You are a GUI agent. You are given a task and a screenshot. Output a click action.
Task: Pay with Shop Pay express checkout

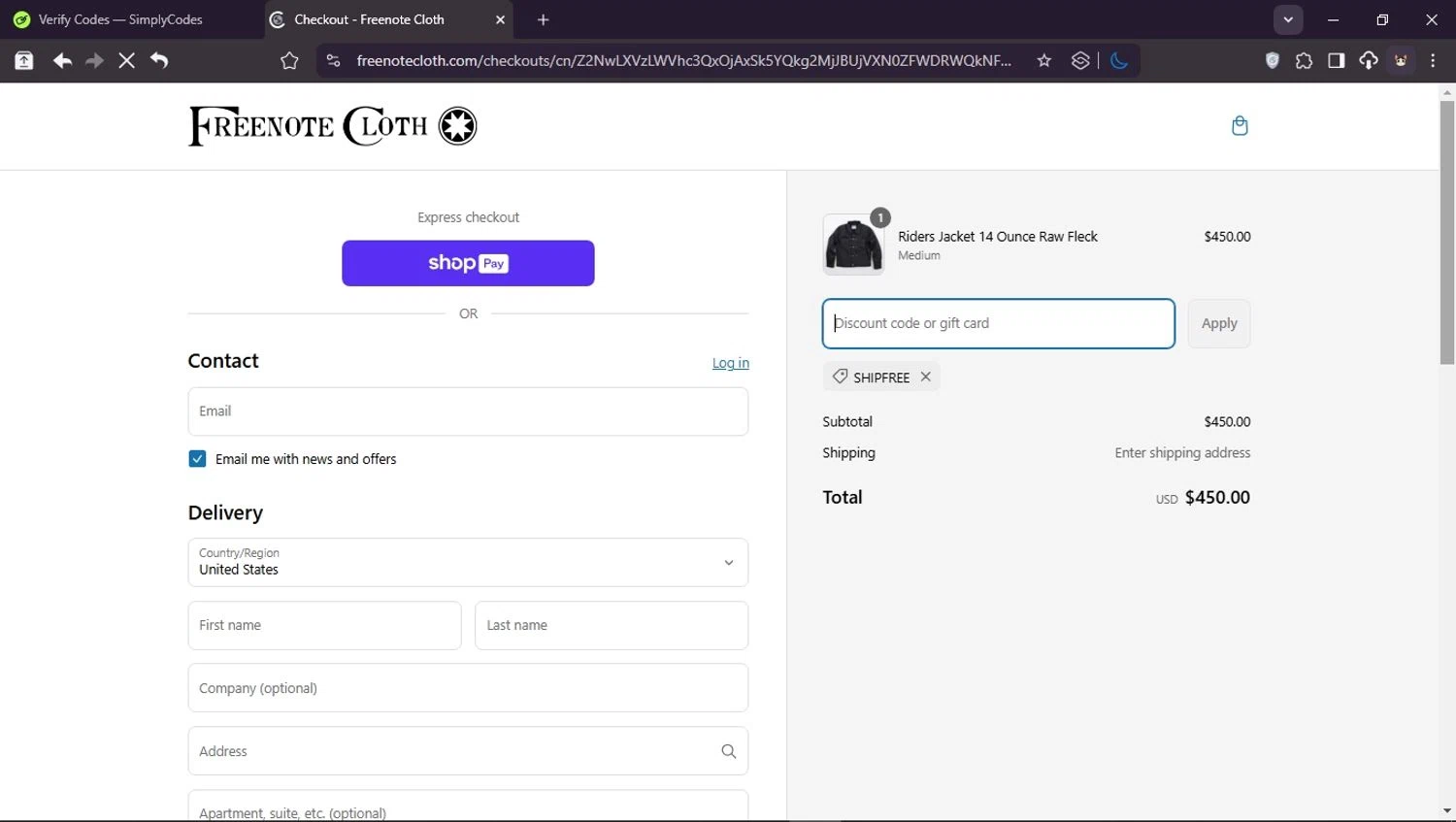pos(468,263)
